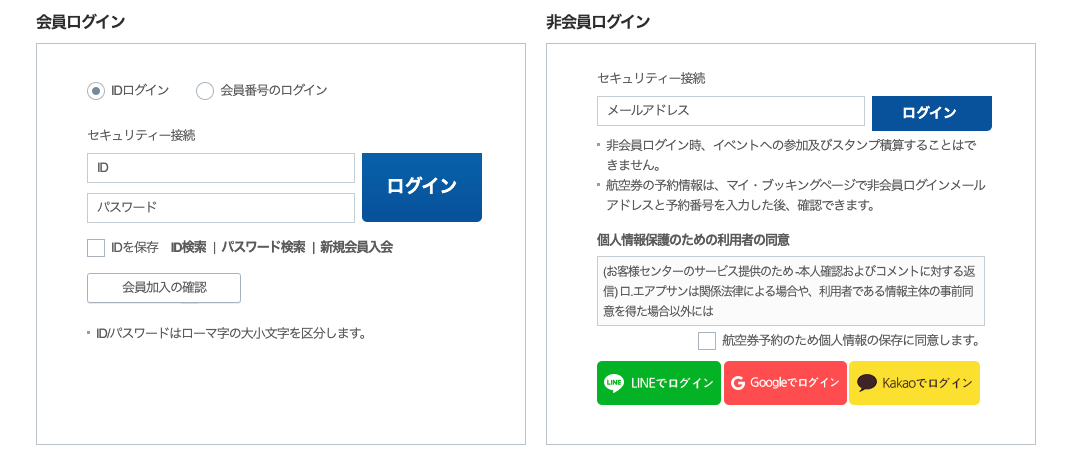Screen dimensions: 1081x464
Task: Log in with the LINEでログイン button
Action: (x=659, y=383)
